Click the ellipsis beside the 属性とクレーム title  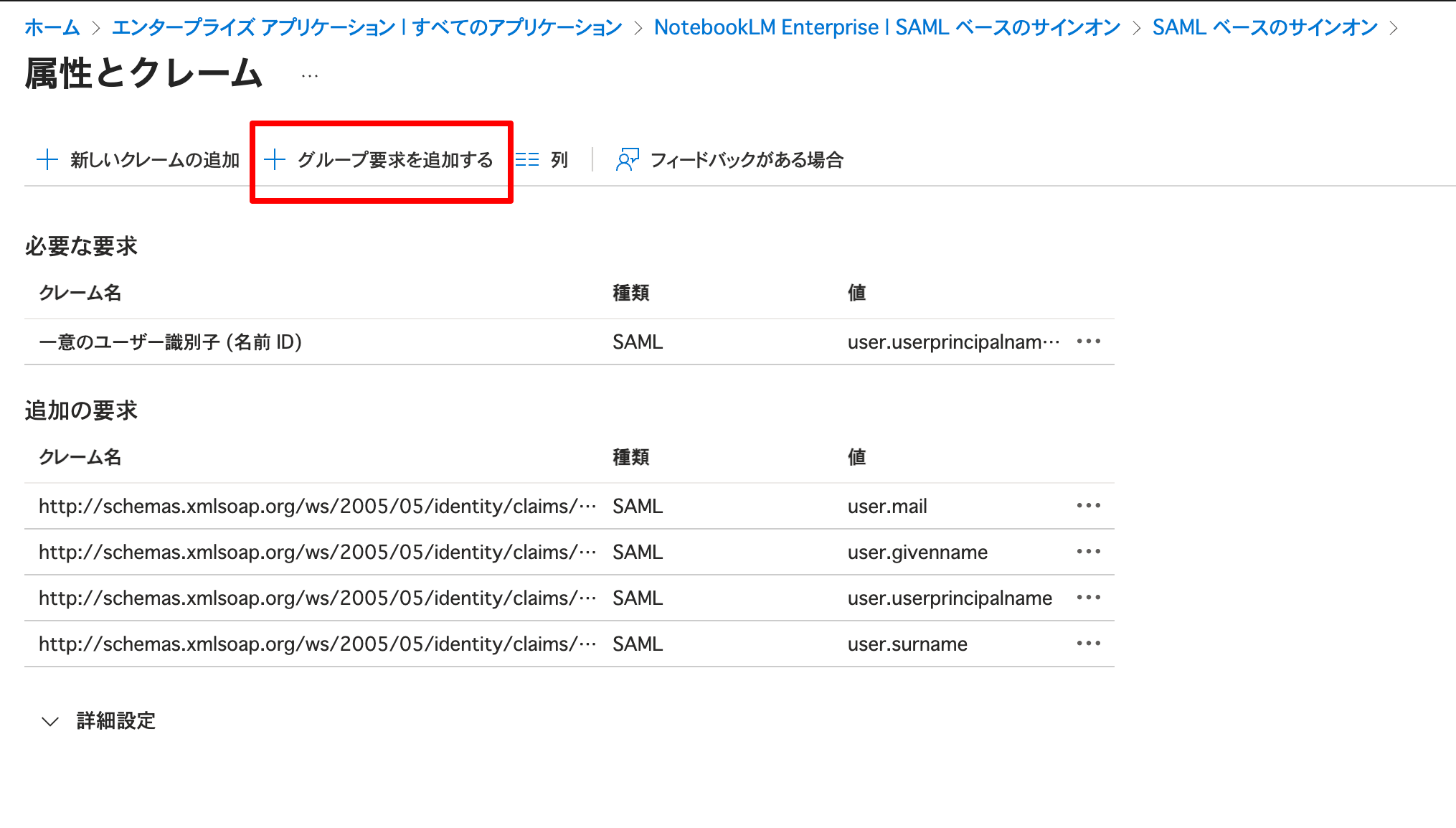pos(310,75)
